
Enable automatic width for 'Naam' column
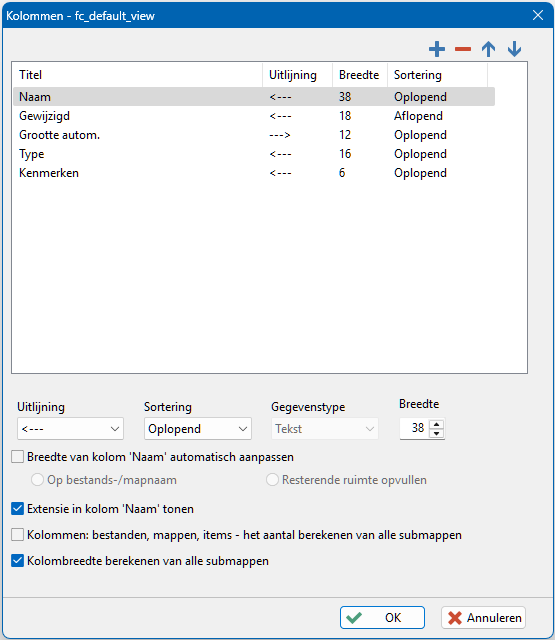[18, 457]
